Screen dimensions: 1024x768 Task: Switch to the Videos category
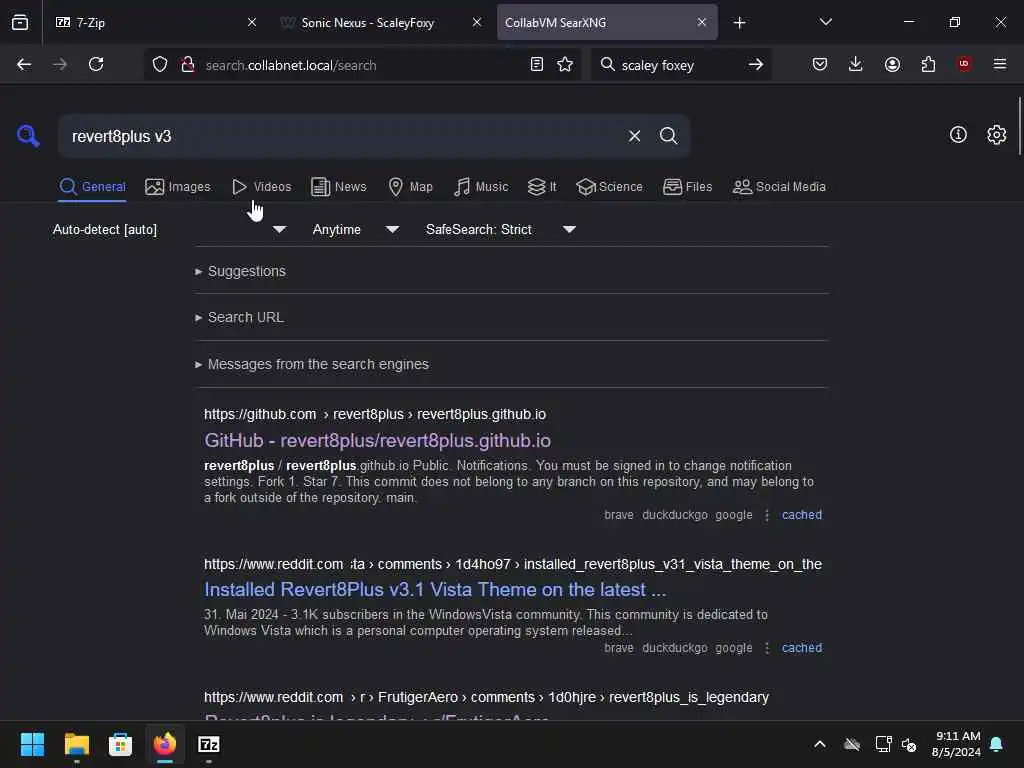coord(261,187)
